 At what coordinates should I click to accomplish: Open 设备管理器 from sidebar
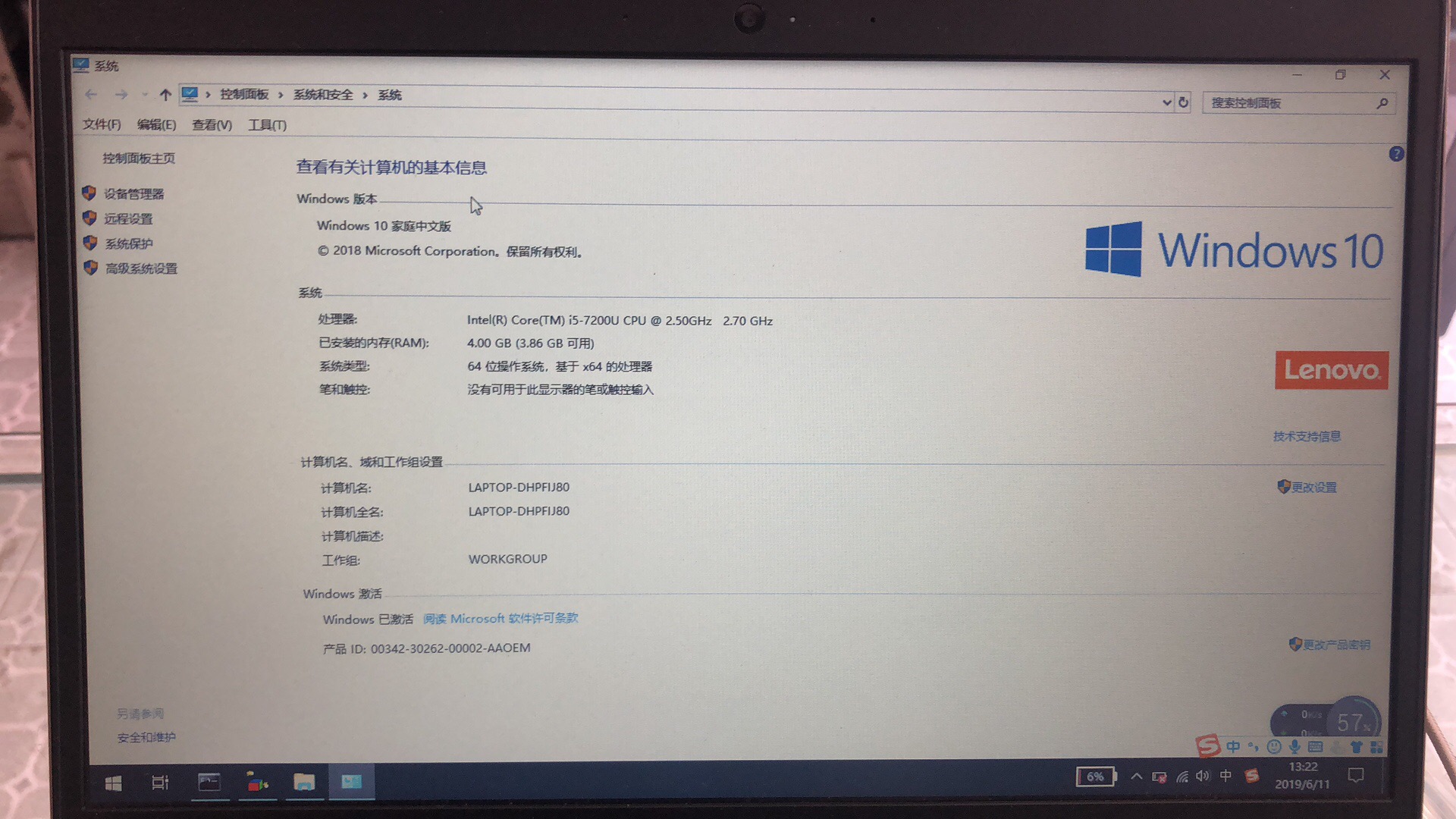(x=135, y=193)
